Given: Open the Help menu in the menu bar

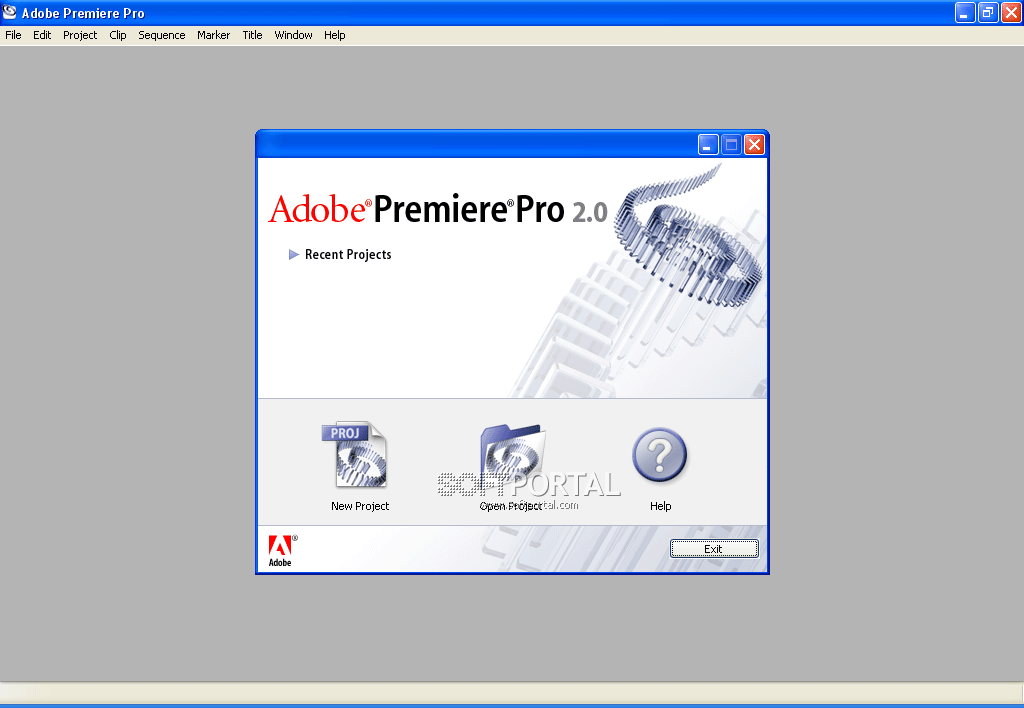Looking at the screenshot, I should [334, 35].
